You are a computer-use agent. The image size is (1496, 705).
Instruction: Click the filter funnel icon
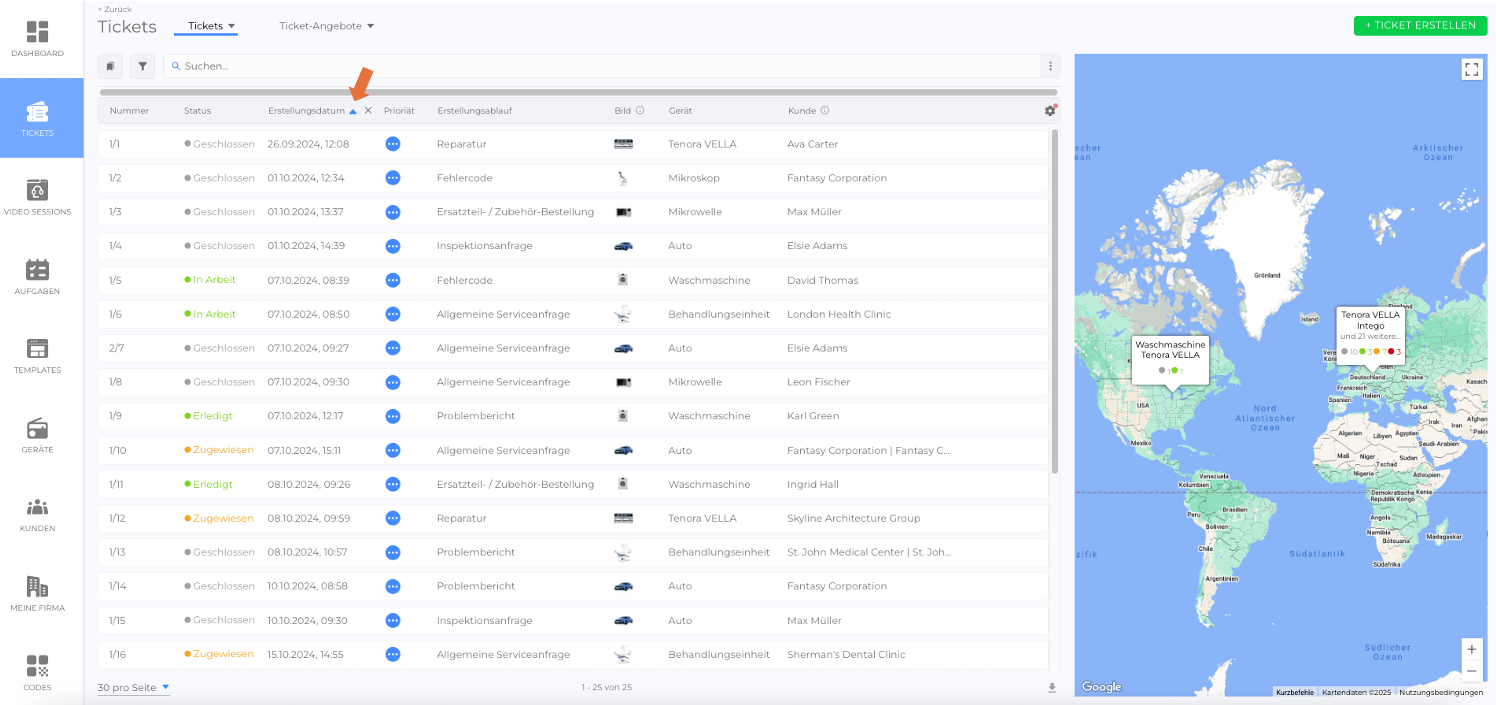tap(142, 66)
